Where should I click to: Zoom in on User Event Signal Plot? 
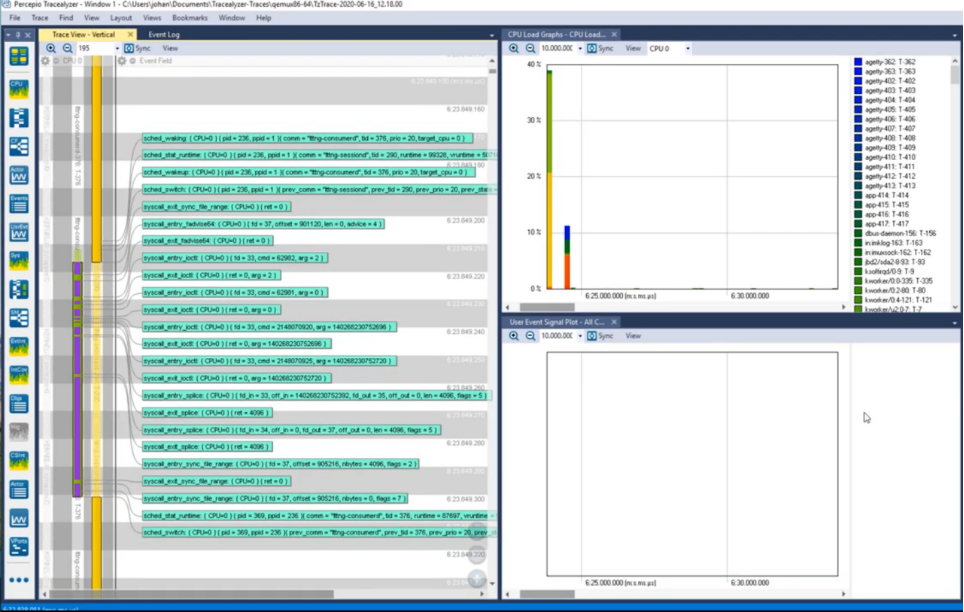pyautogui.click(x=514, y=336)
